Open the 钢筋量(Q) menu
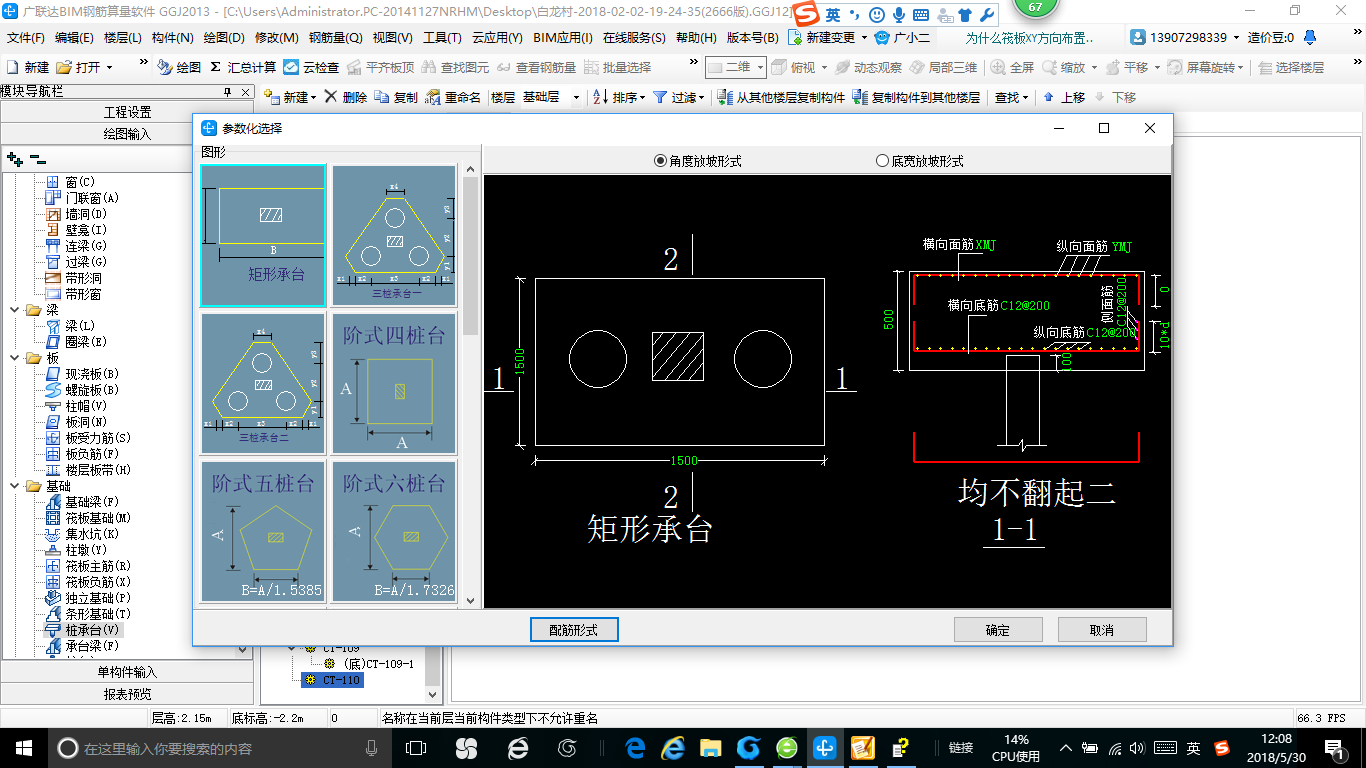The height and width of the screenshot is (768, 1366). tap(335, 38)
